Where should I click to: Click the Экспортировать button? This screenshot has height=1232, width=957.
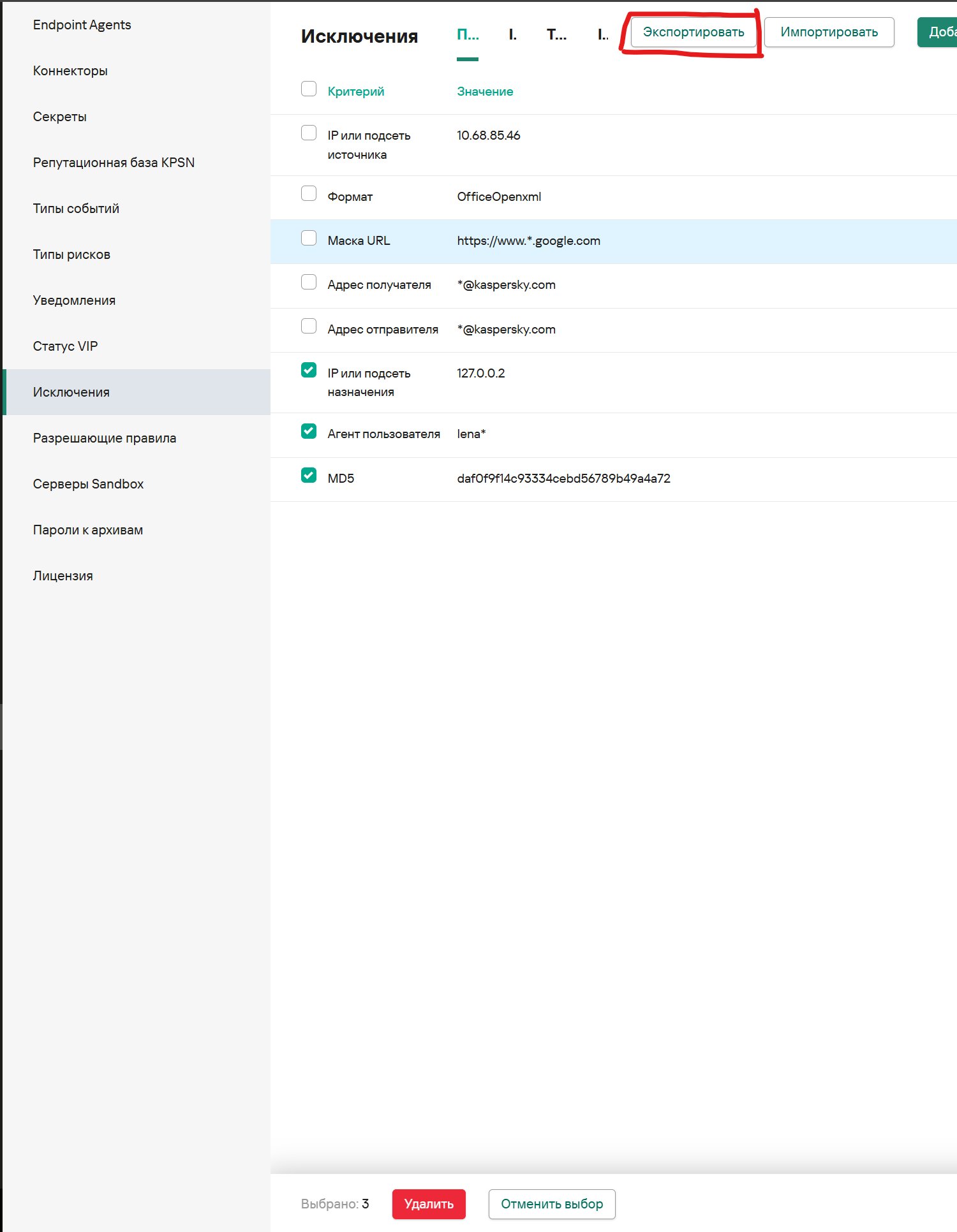tap(693, 33)
